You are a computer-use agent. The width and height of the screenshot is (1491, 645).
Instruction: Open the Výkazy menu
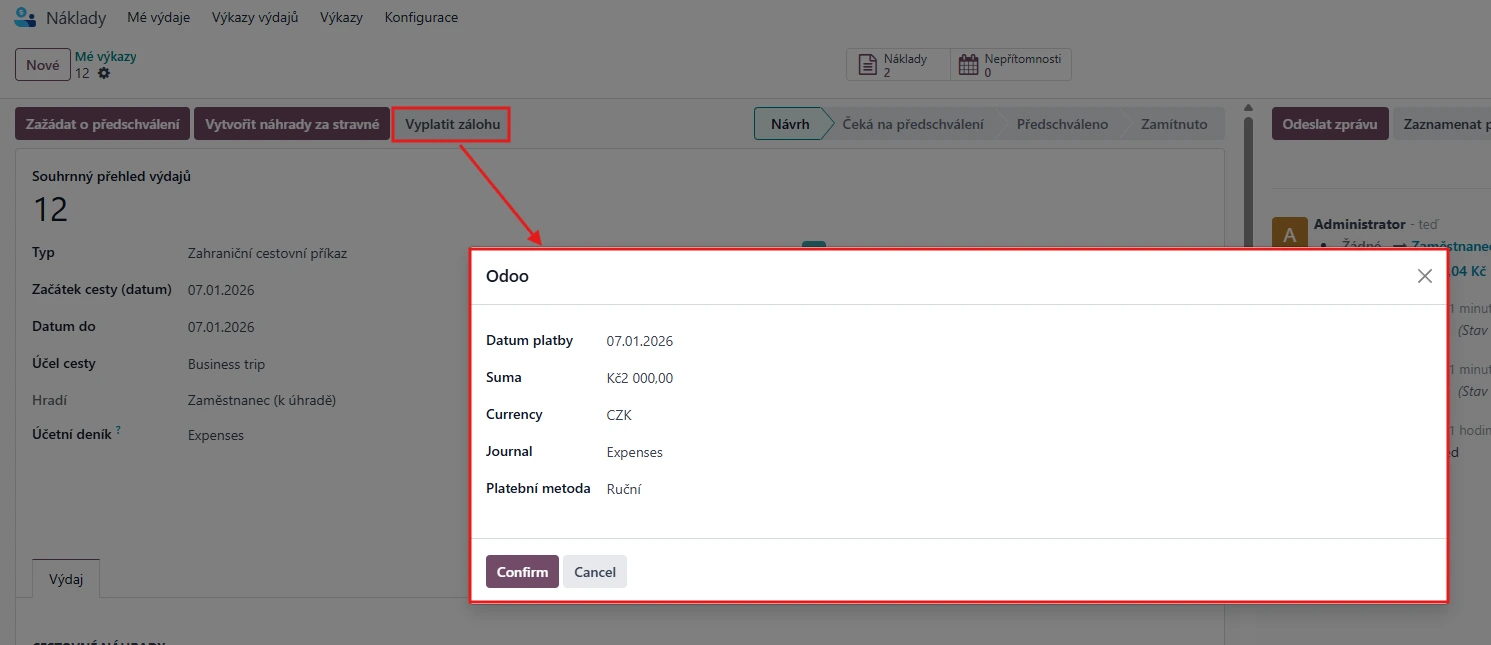point(341,18)
